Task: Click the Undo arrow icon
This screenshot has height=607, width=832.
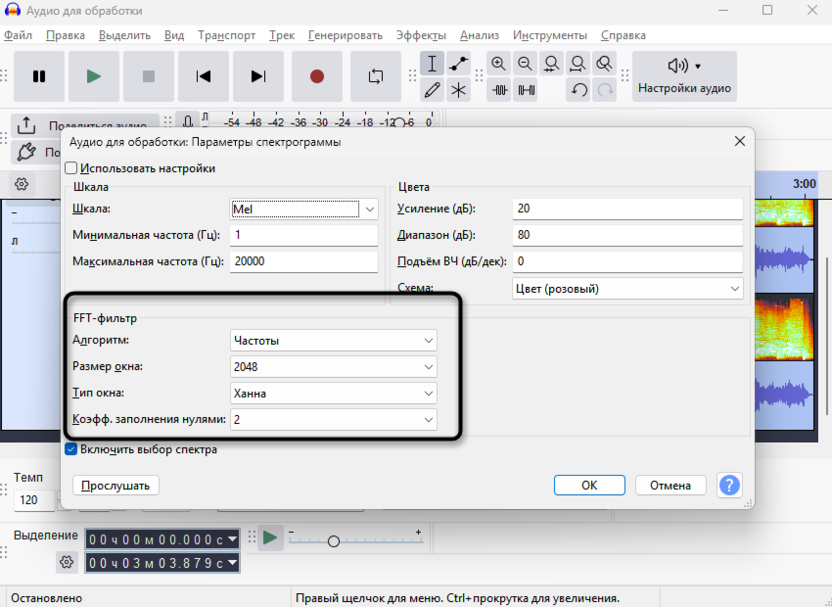Action: [578, 90]
